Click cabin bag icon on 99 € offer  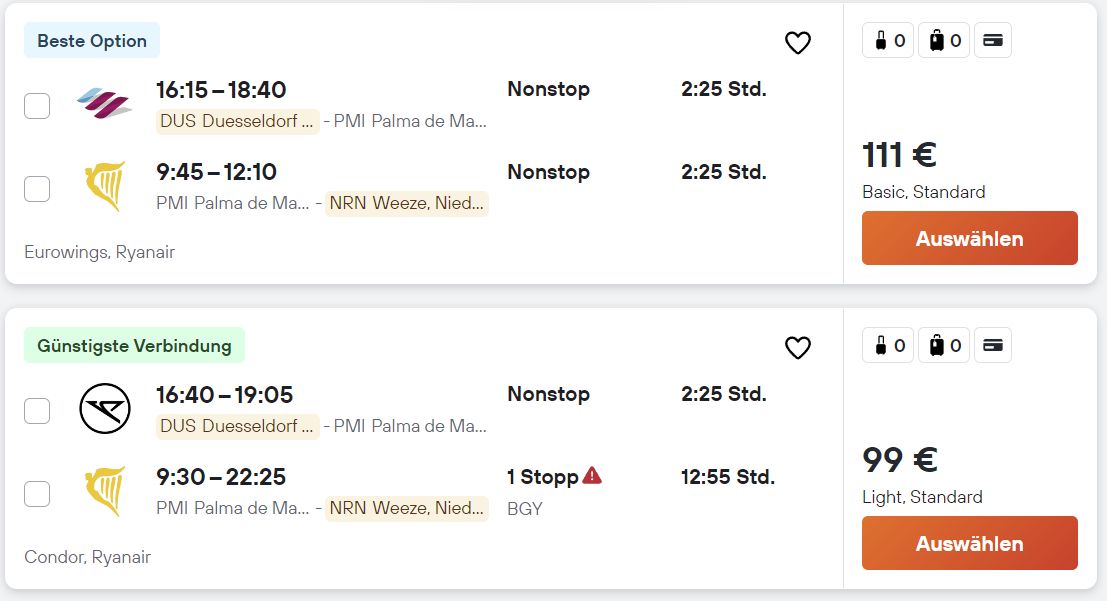pyautogui.click(x=888, y=345)
